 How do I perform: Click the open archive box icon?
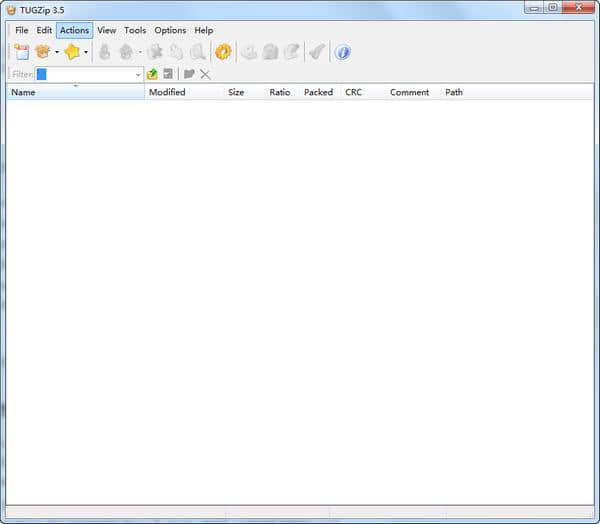pos(42,52)
